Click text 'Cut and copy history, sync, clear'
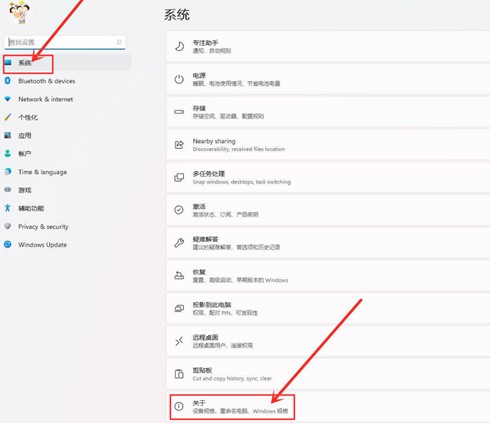490x423 pixels. pos(232,378)
